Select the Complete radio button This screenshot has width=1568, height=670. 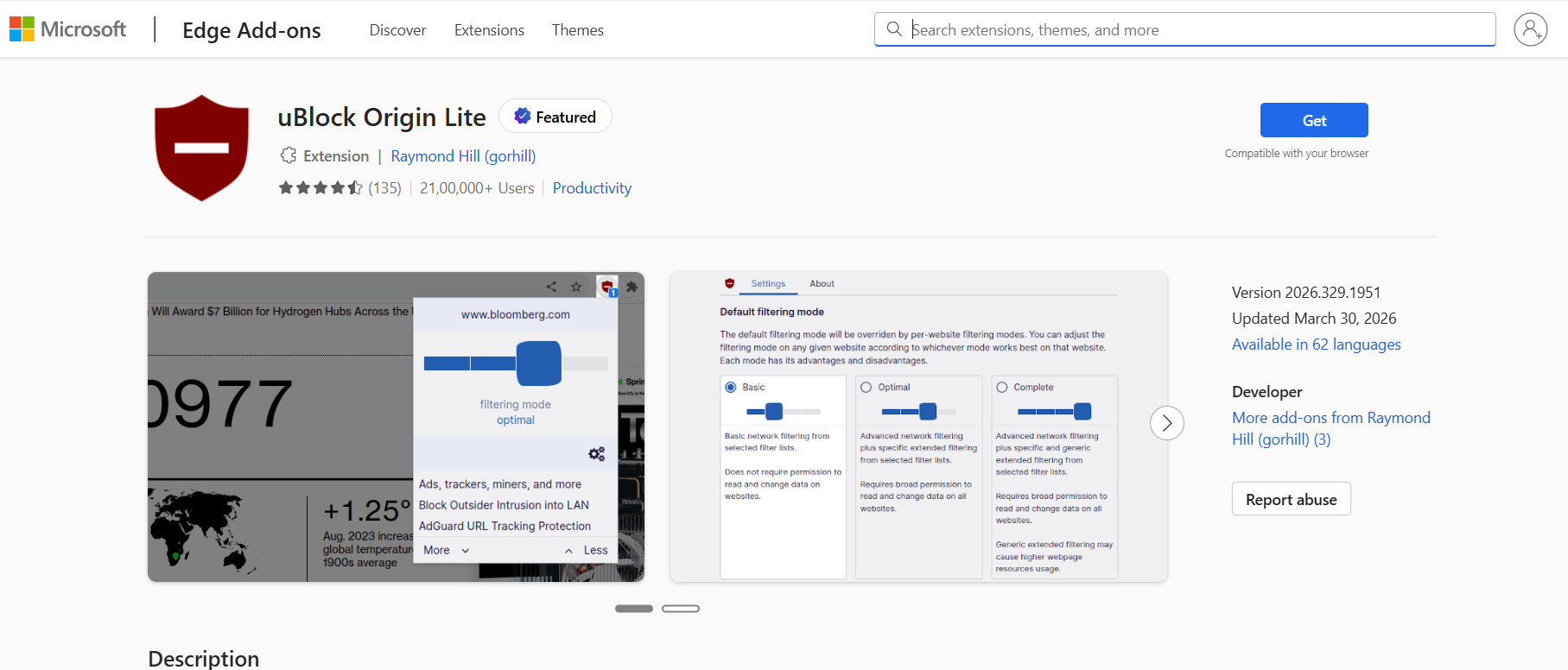tap(1002, 387)
